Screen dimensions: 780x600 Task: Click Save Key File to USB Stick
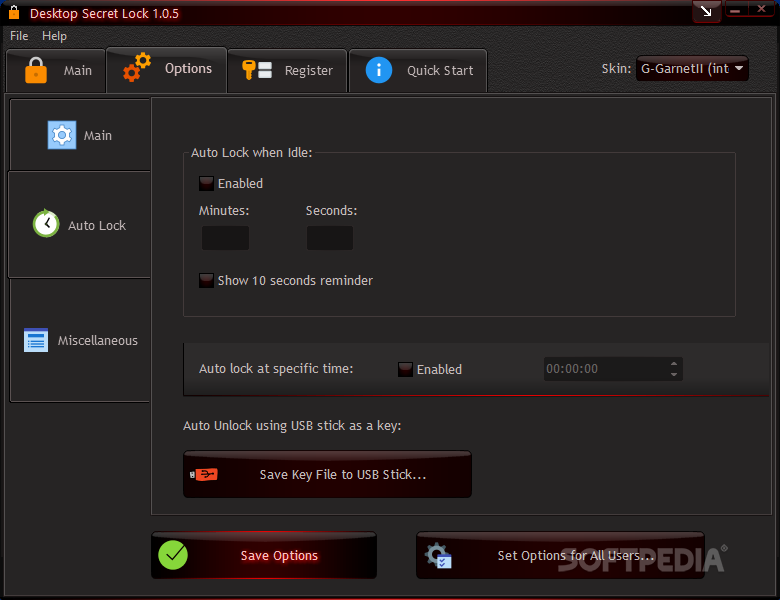pos(327,474)
